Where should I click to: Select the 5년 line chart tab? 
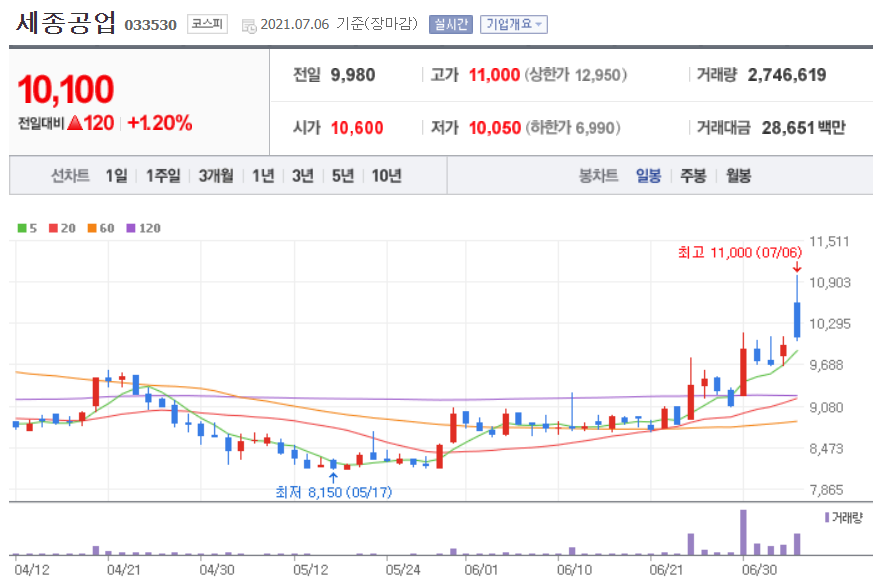click(343, 176)
